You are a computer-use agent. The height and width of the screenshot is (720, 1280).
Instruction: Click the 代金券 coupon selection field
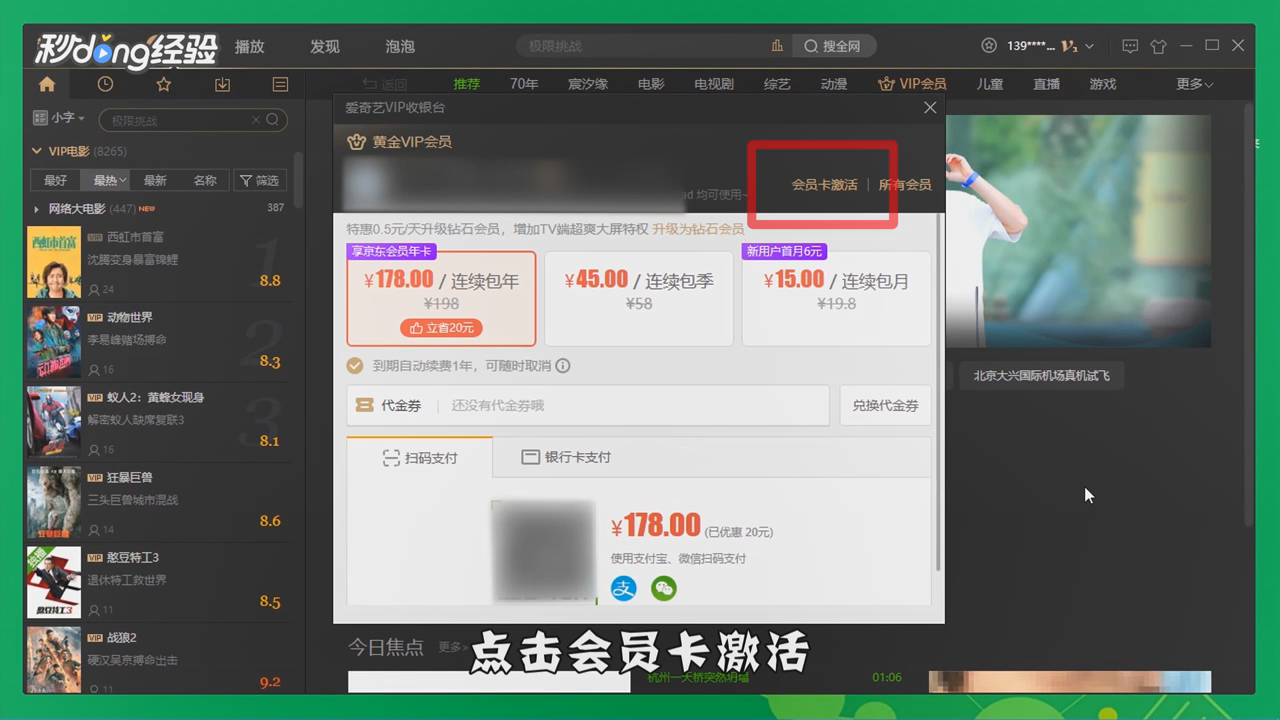(588, 406)
